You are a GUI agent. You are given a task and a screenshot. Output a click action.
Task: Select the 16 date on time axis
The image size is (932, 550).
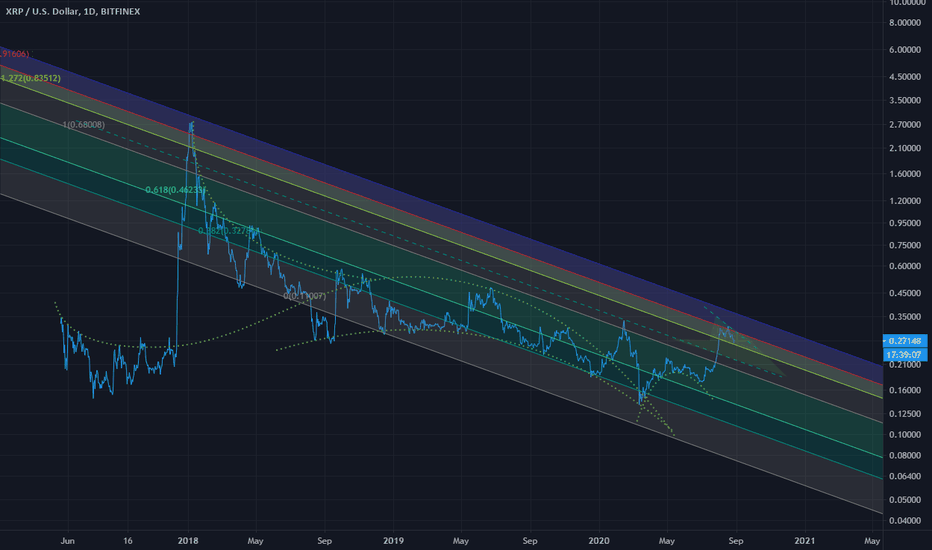point(128,540)
